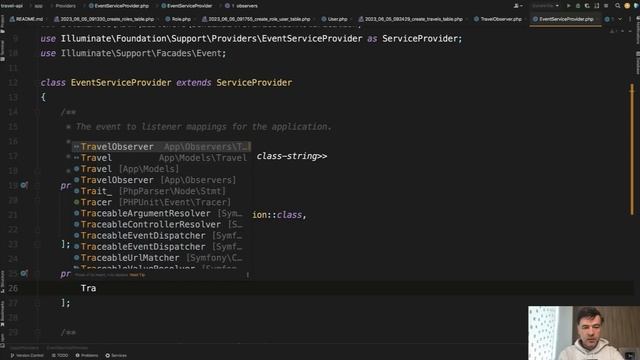Select TravelObserver App\Observers\T… completion suggestion

pyautogui.click(x=161, y=147)
